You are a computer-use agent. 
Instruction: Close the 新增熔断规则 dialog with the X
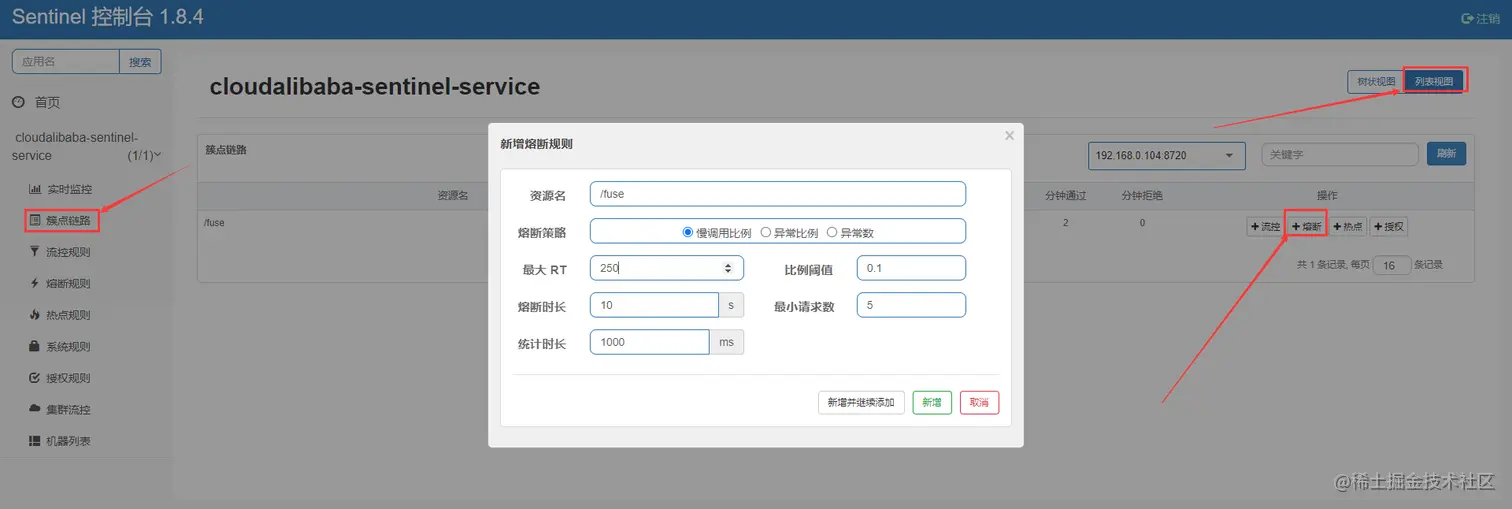click(x=1009, y=135)
